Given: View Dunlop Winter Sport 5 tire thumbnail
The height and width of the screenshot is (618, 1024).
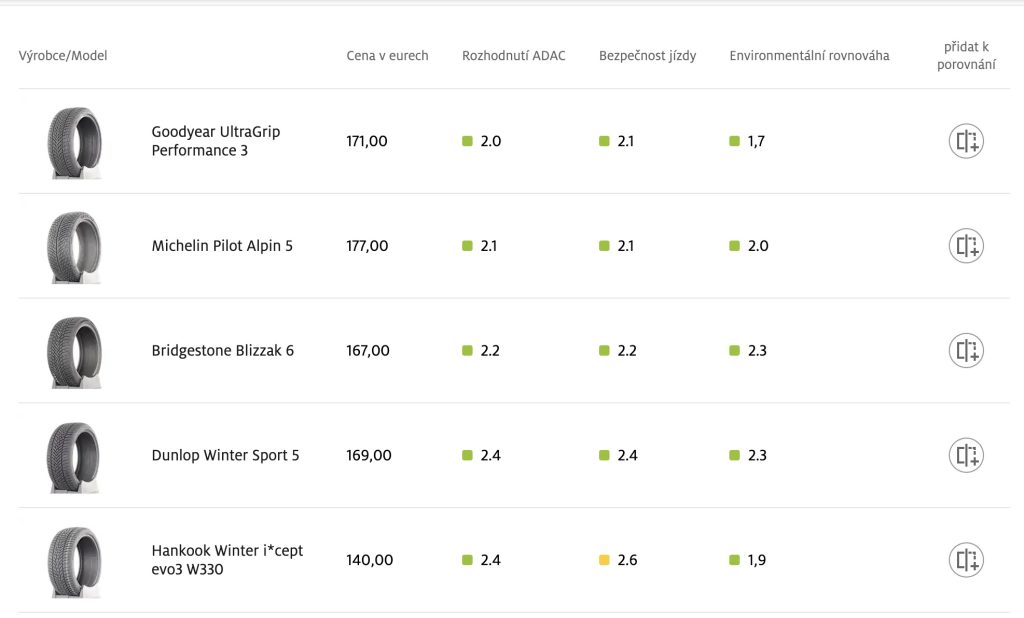Looking at the screenshot, I should tap(74, 456).
